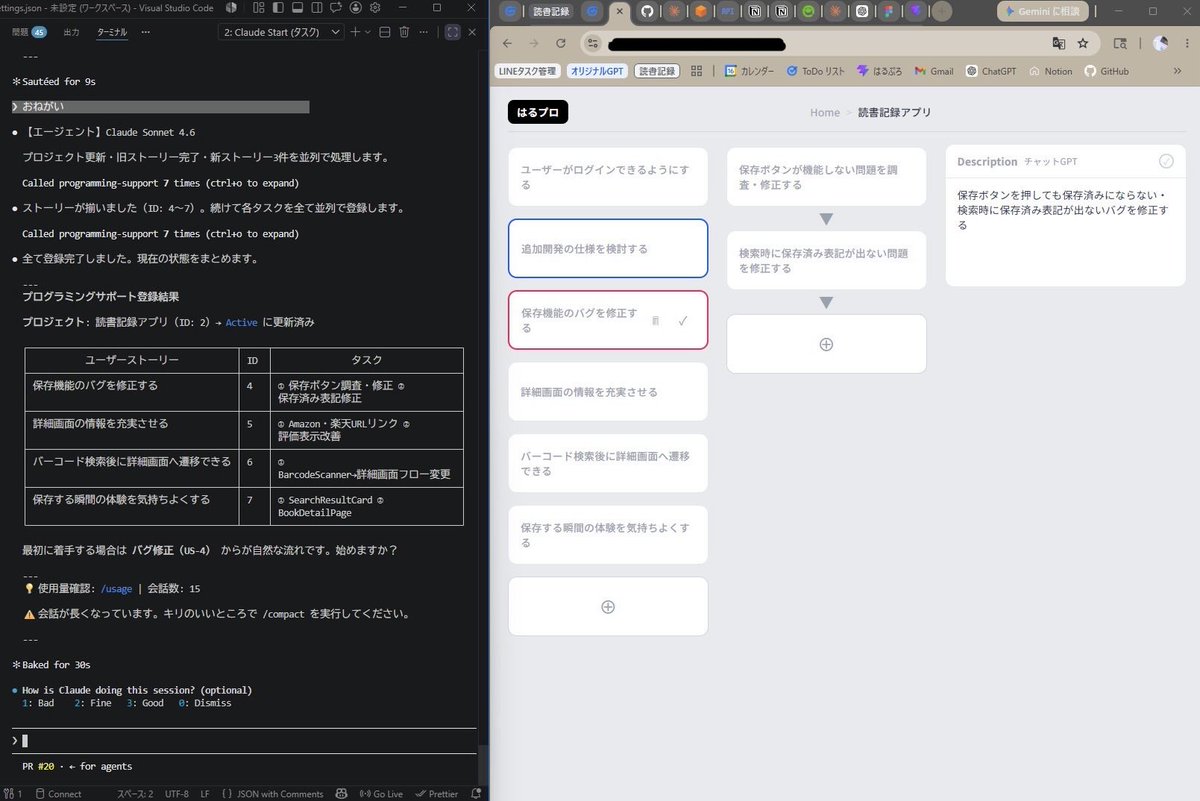The height and width of the screenshot is (801, 1200).
Task: Click the Gemini に相談 button
Action: pyautogui.click(x=1042, y=11)
